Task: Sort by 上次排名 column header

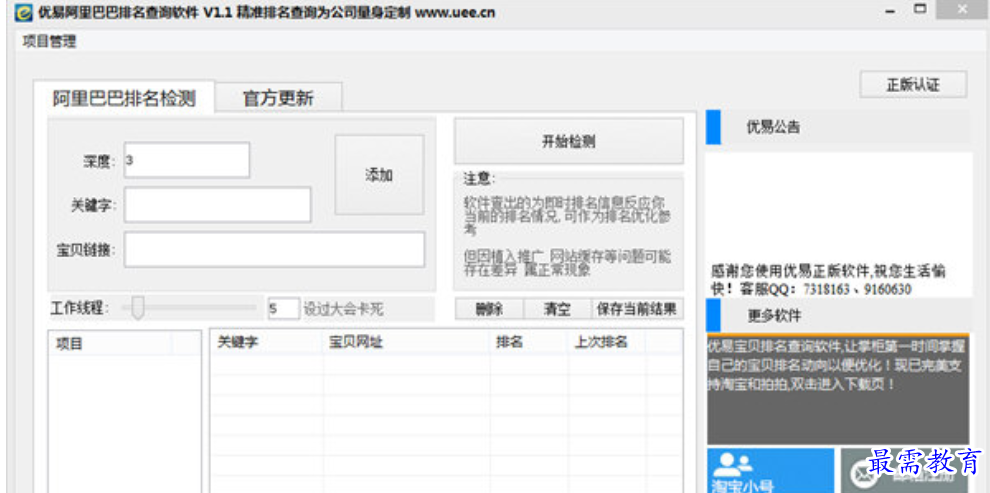Action: [x=606, y=342]
